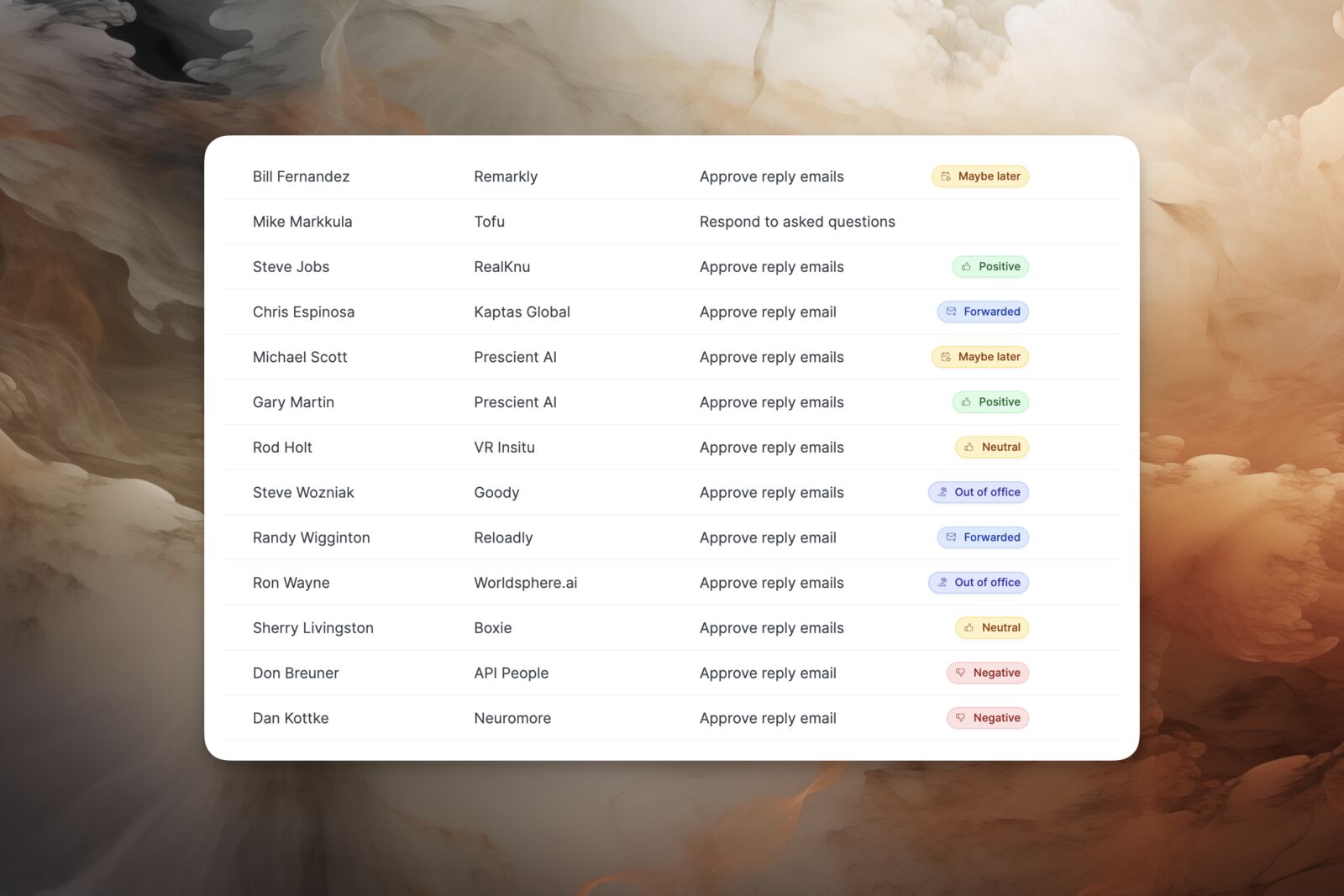1344x896 pixels.
Task: Click the Forwarded badge on Chris Espinosa's row
Action: point(983,312)
